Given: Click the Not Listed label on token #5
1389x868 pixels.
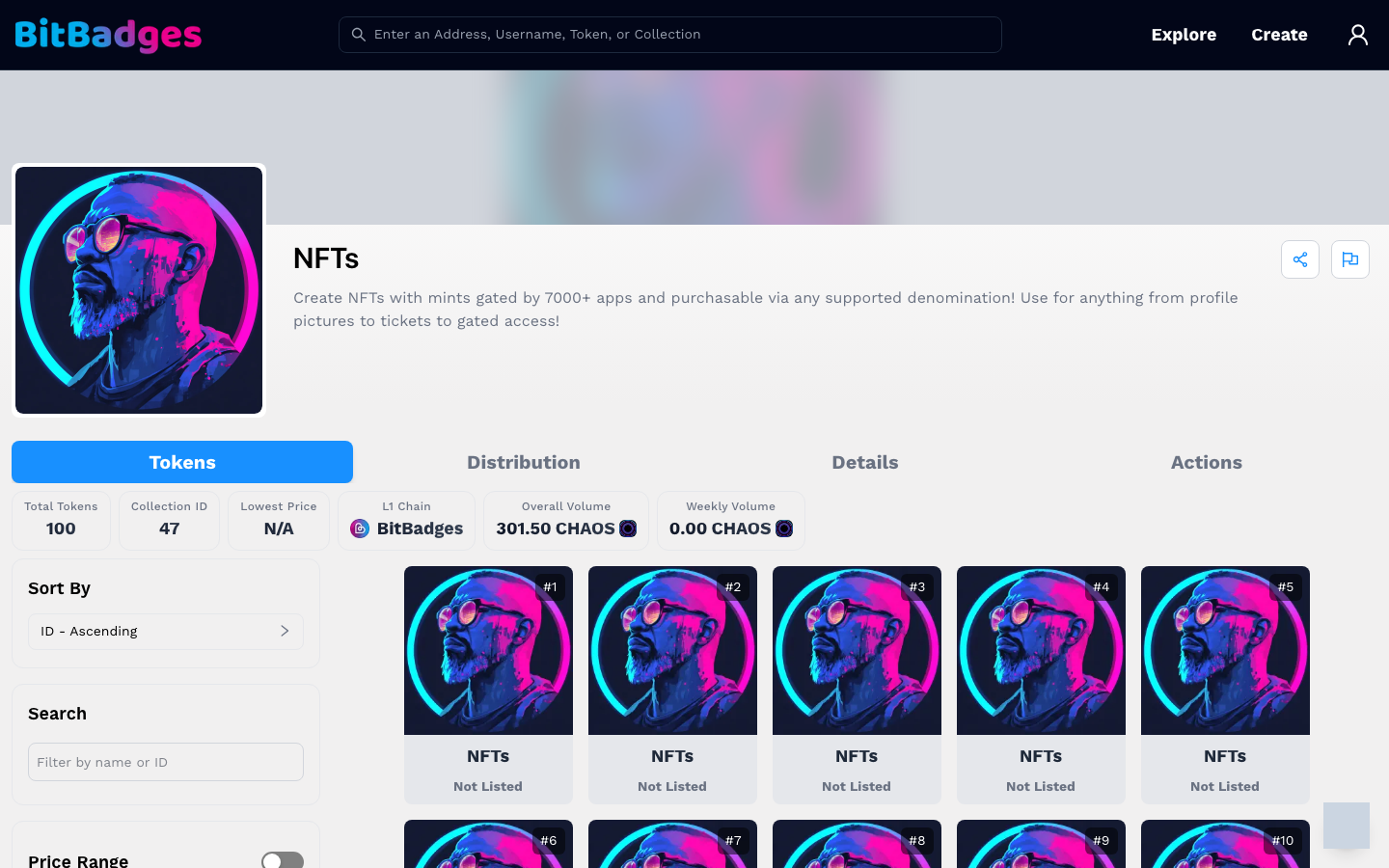Looking at the screenshot, I should pyautogui.click(x=1225, y=786).
